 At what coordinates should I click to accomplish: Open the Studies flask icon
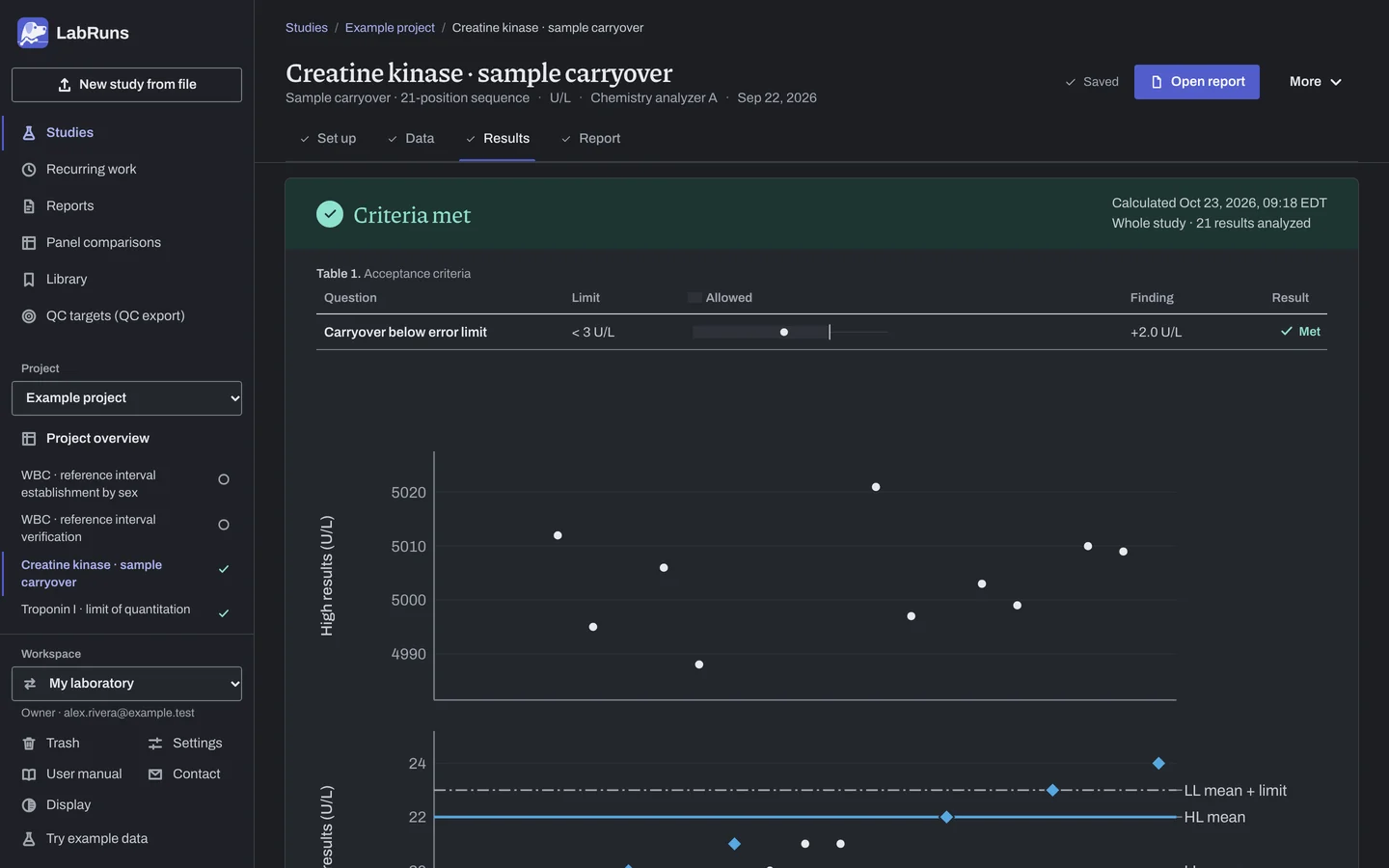tap(29, 133)
